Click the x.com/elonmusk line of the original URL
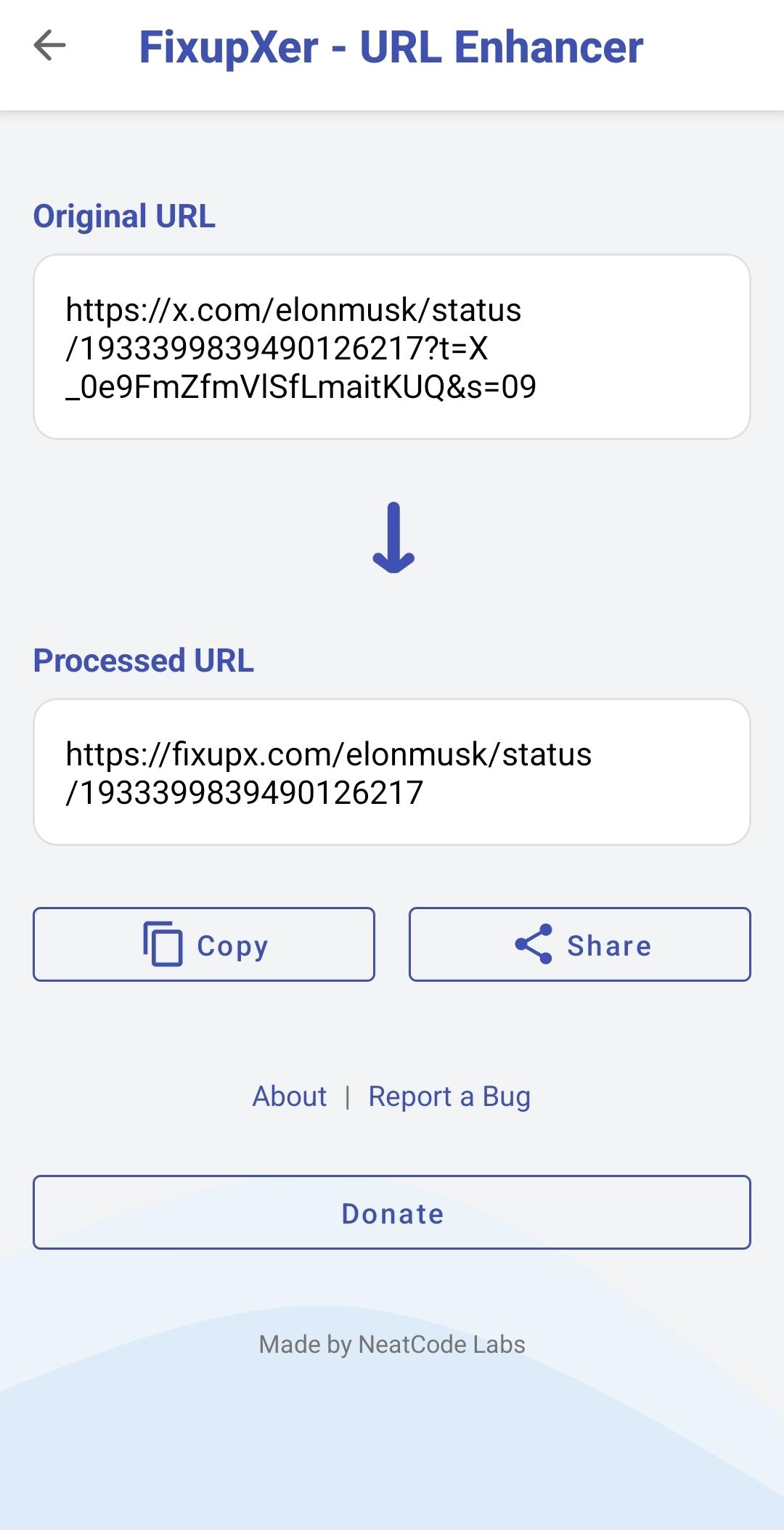The width and height of the screenshot is (784, 1530). (293, 310)
